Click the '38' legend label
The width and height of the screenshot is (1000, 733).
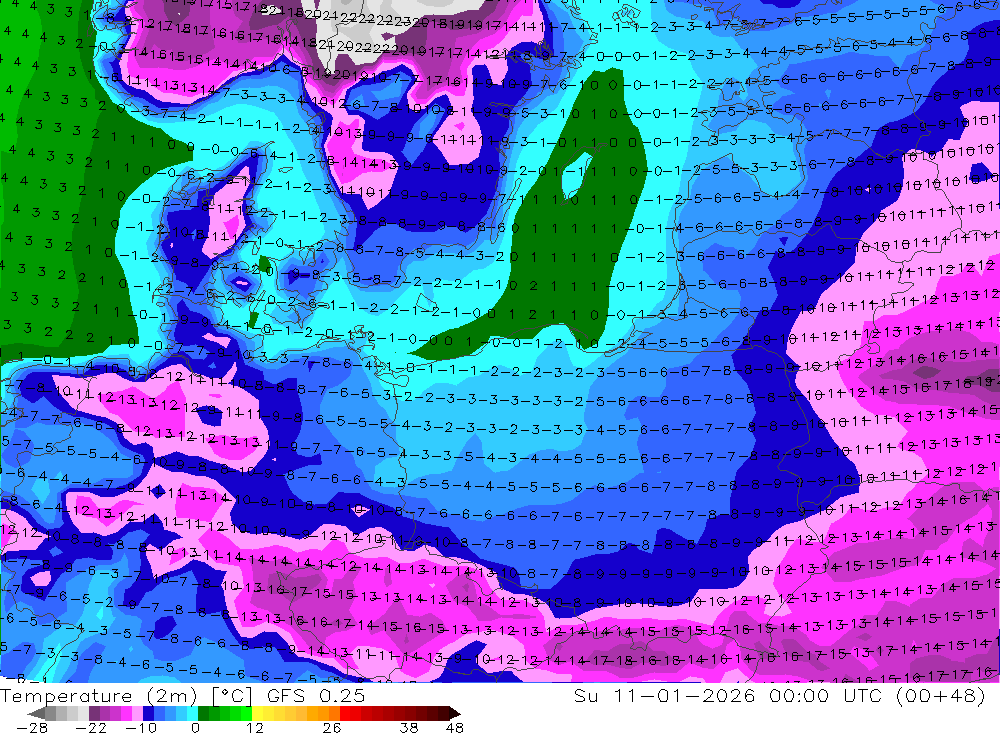pyautogui.click(x=409, y=727)
